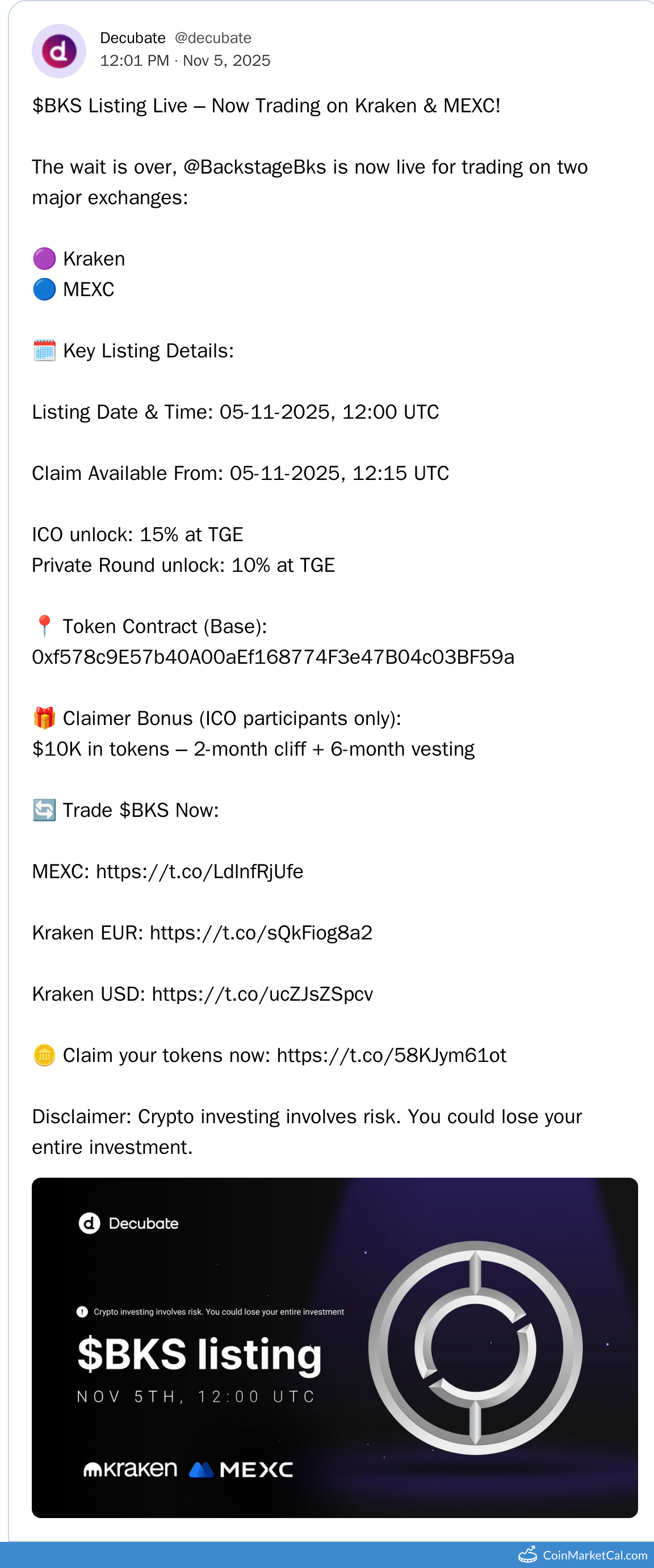Click the CoinMarketCal logo icon in footer
The height and width of the screenshot is (1568, 654).
[527, 1554]
